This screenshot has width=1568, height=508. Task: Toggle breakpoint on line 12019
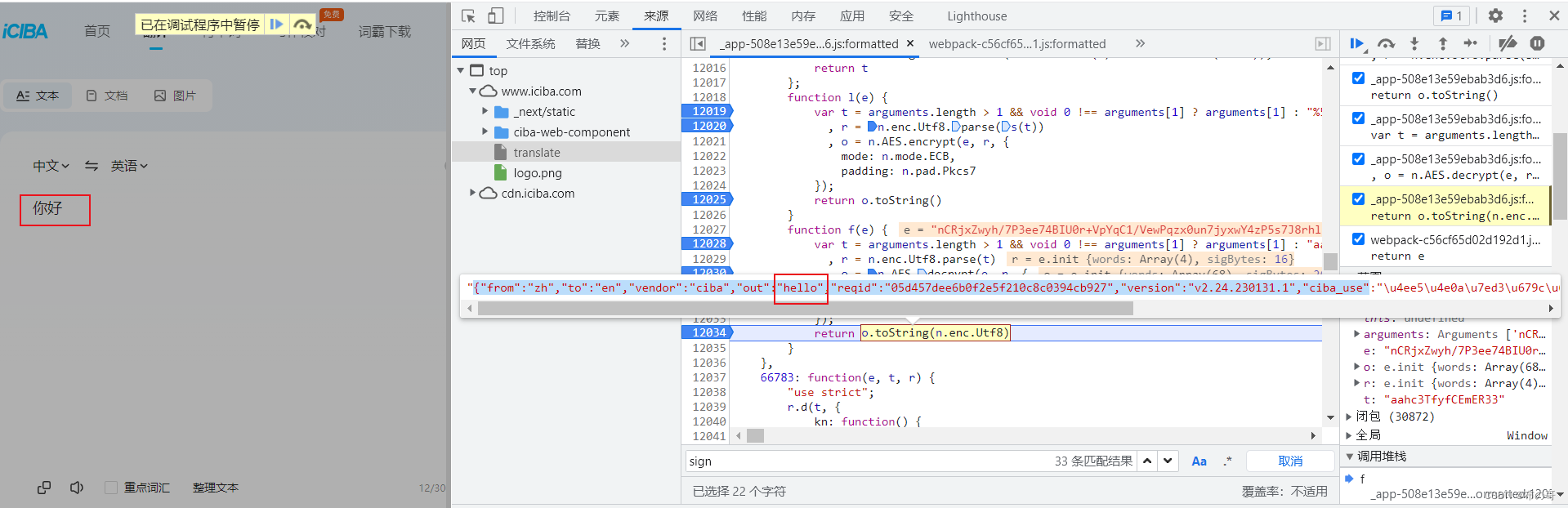point(708,111)
